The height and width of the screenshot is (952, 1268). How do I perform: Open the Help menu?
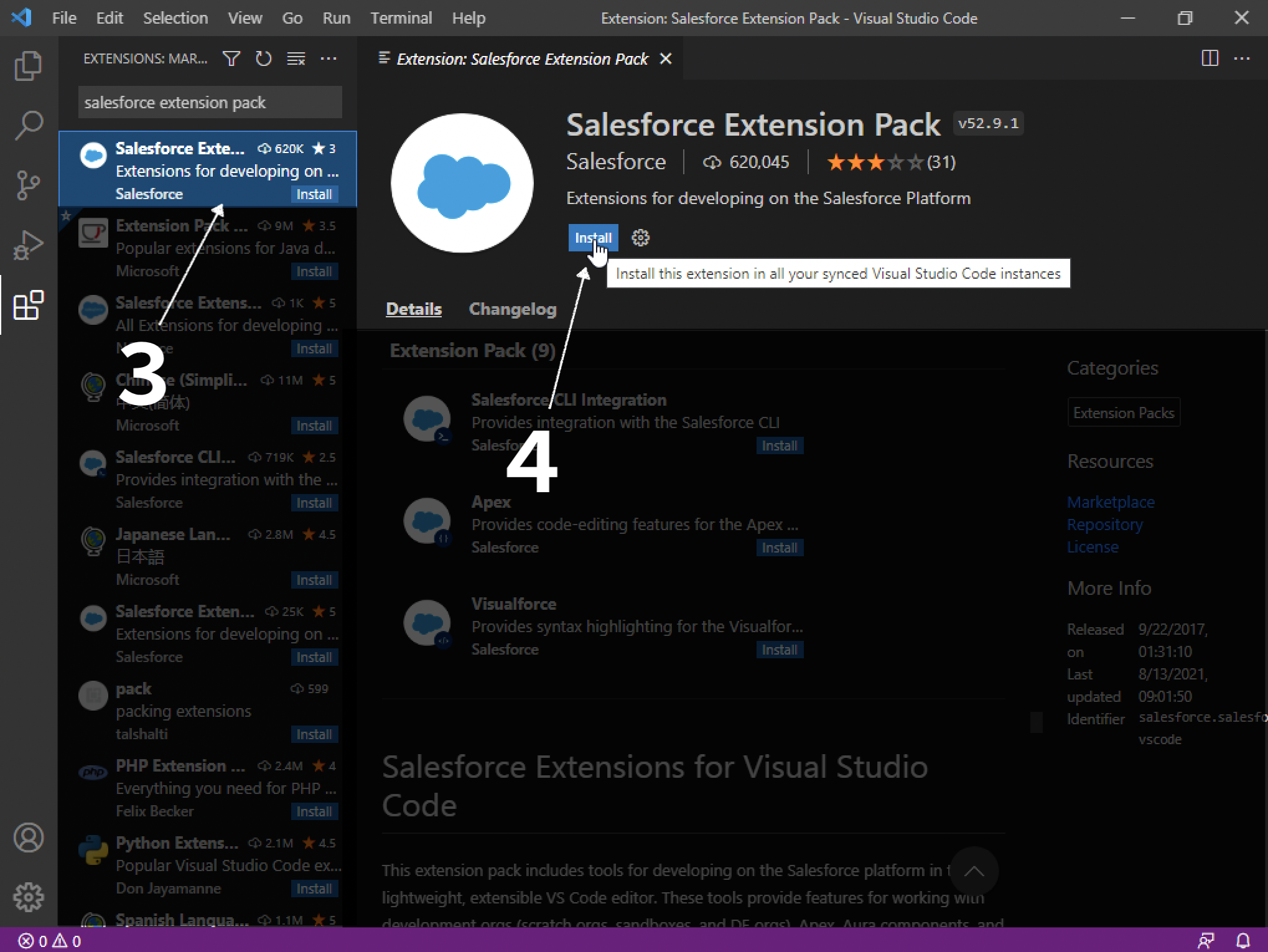click(469, 18)
